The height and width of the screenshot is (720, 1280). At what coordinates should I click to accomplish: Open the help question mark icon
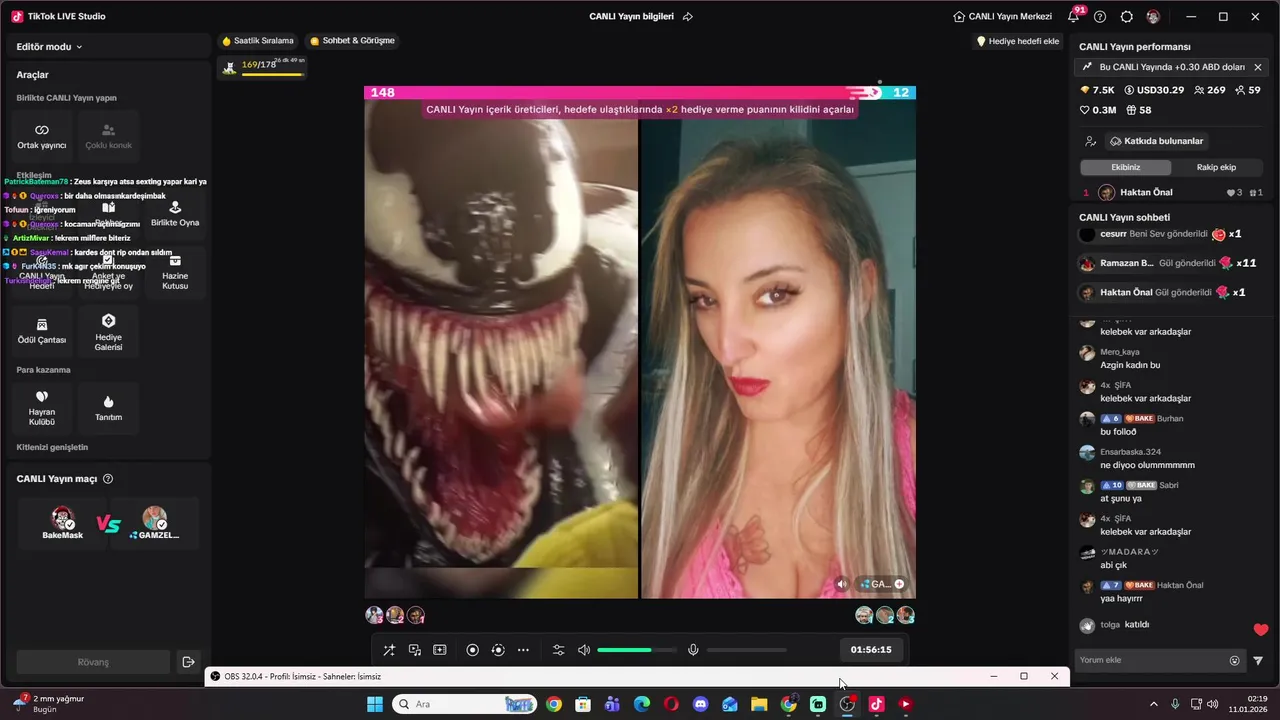[x=1100, y=17]
